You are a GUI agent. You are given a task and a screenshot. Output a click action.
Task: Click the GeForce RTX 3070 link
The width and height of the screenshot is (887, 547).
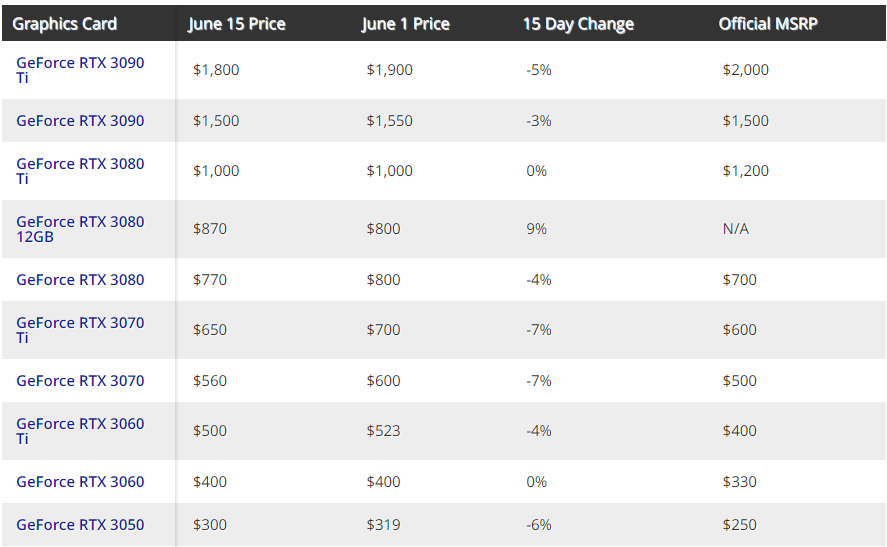click(x=80, y=381)
